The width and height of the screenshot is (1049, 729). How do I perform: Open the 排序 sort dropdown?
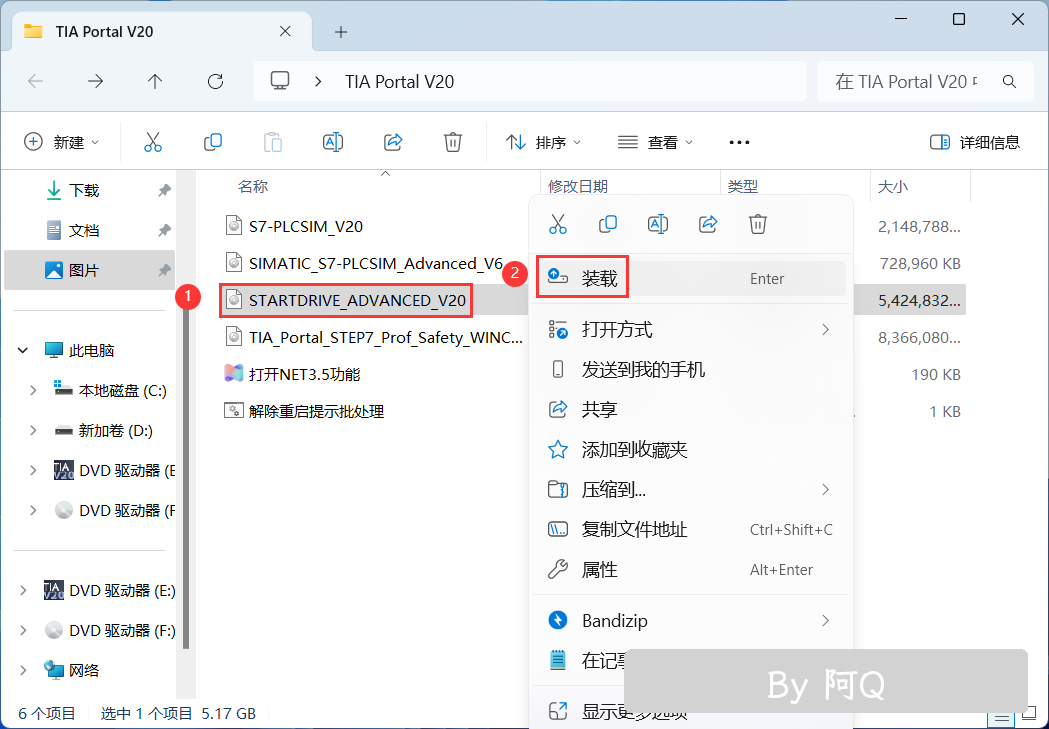tap(543, 142)
